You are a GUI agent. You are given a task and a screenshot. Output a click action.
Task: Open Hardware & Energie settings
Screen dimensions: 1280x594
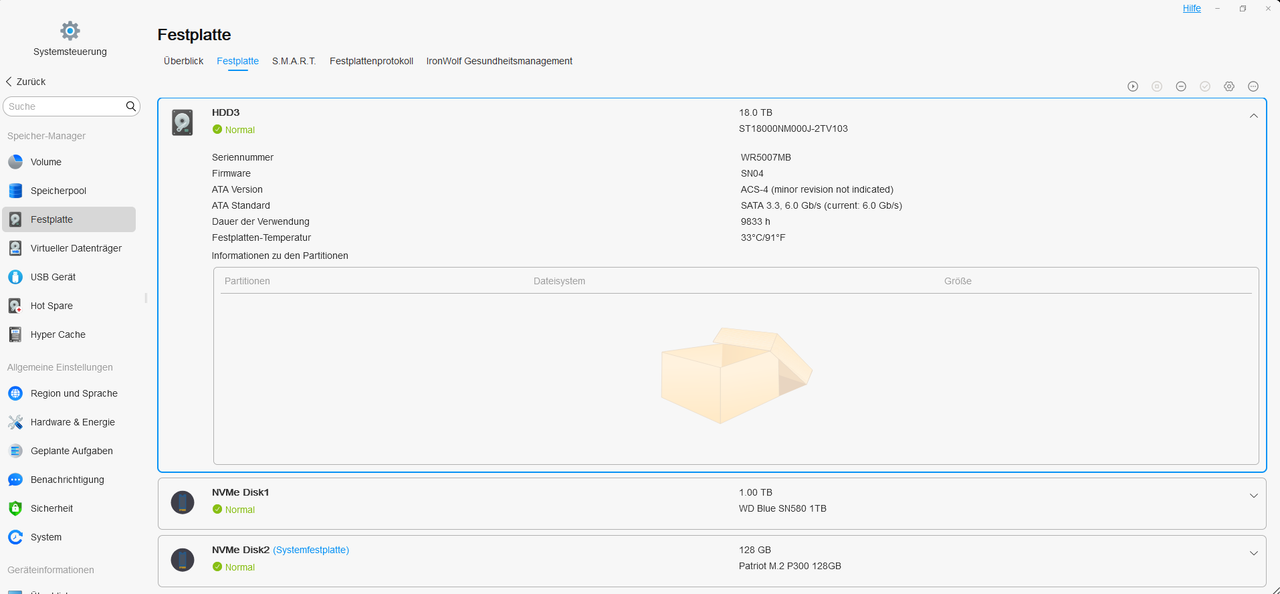point(69,422)
